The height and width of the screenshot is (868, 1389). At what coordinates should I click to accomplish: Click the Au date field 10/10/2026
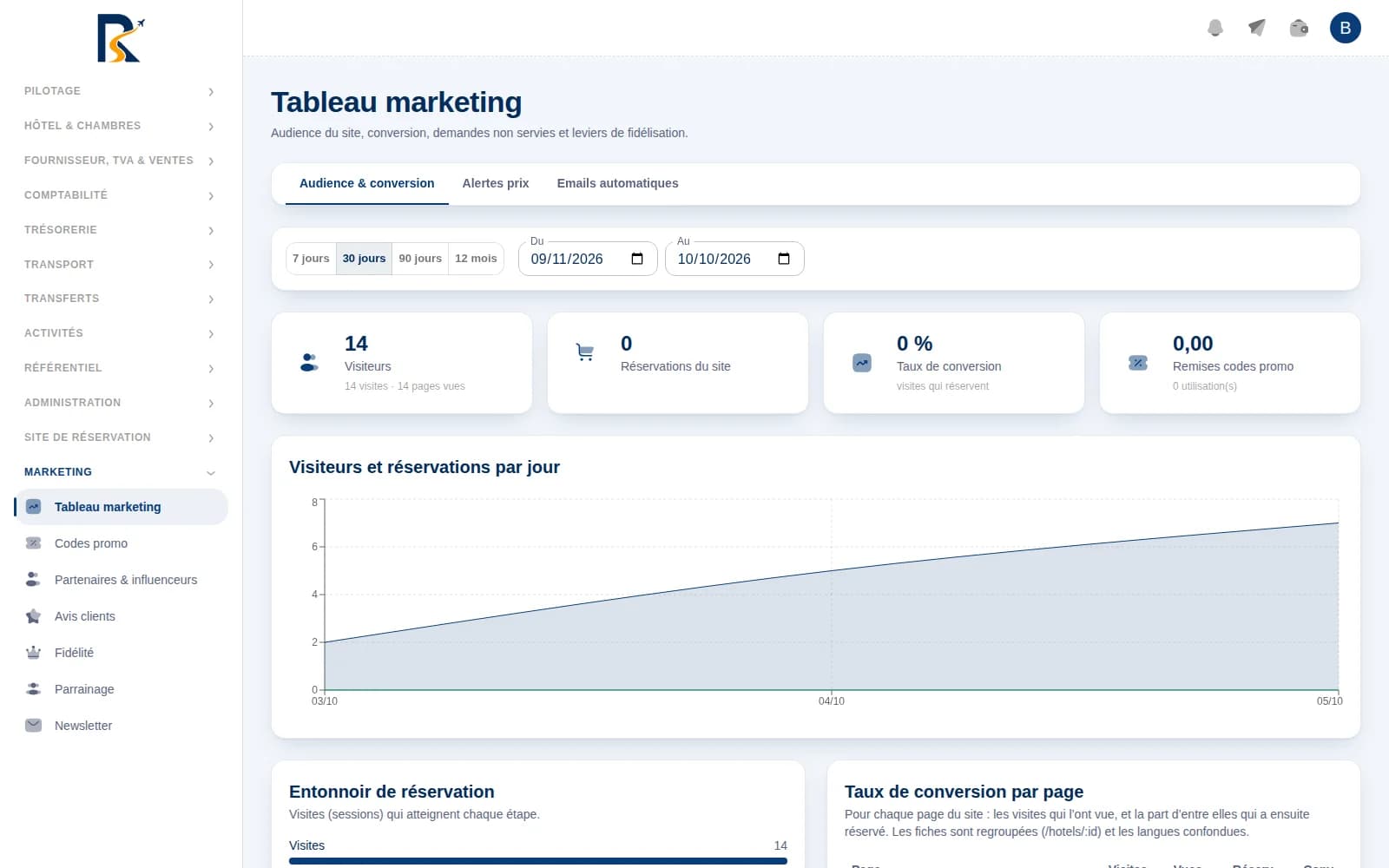coord(734,259)
